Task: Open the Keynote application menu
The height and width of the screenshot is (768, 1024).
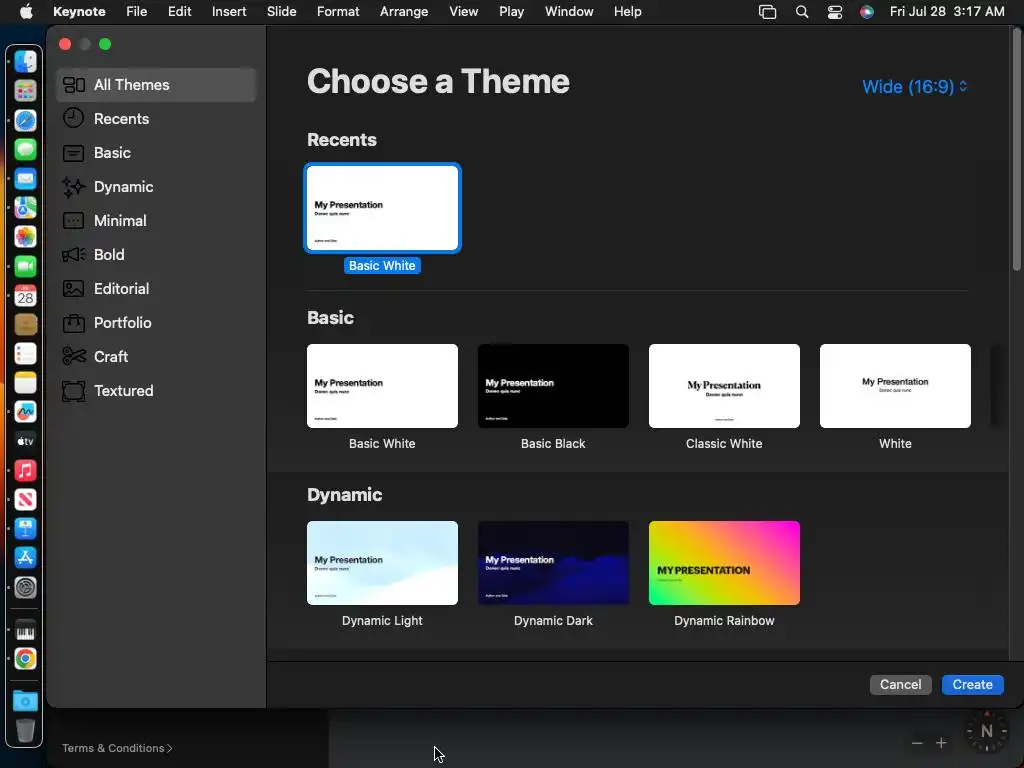Action: [x=79, y=12]
